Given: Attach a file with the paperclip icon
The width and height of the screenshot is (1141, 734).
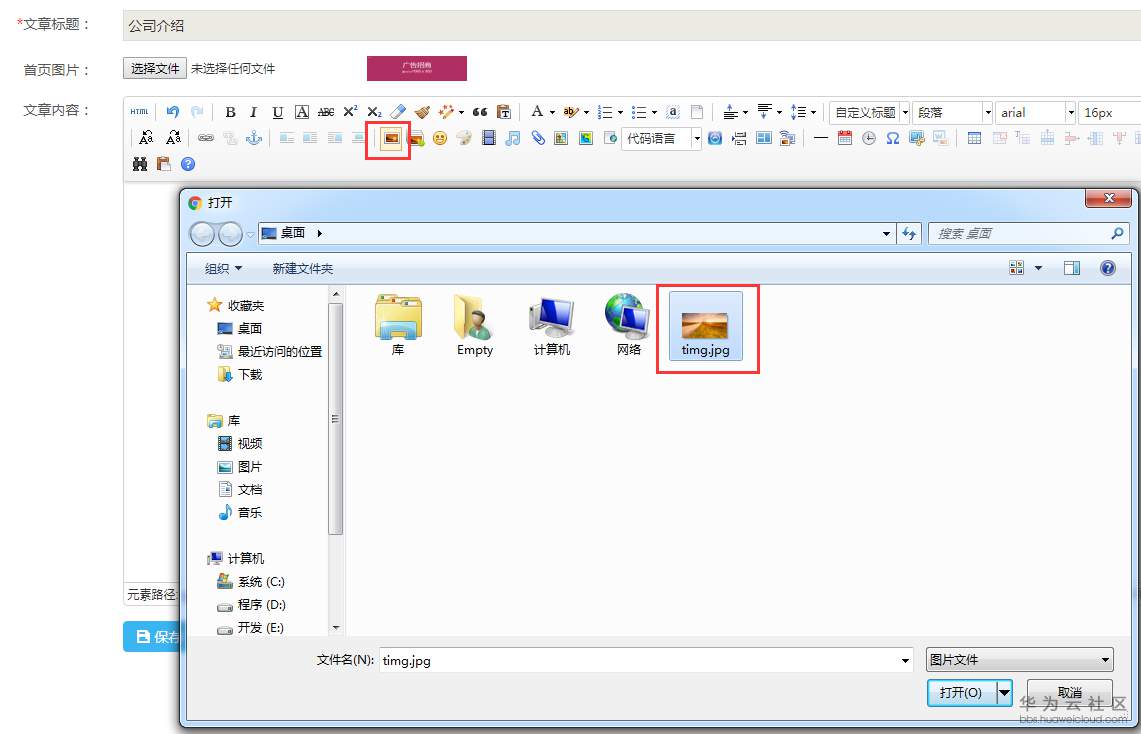Looking at the screenshot, I should (x=538, y=138).
